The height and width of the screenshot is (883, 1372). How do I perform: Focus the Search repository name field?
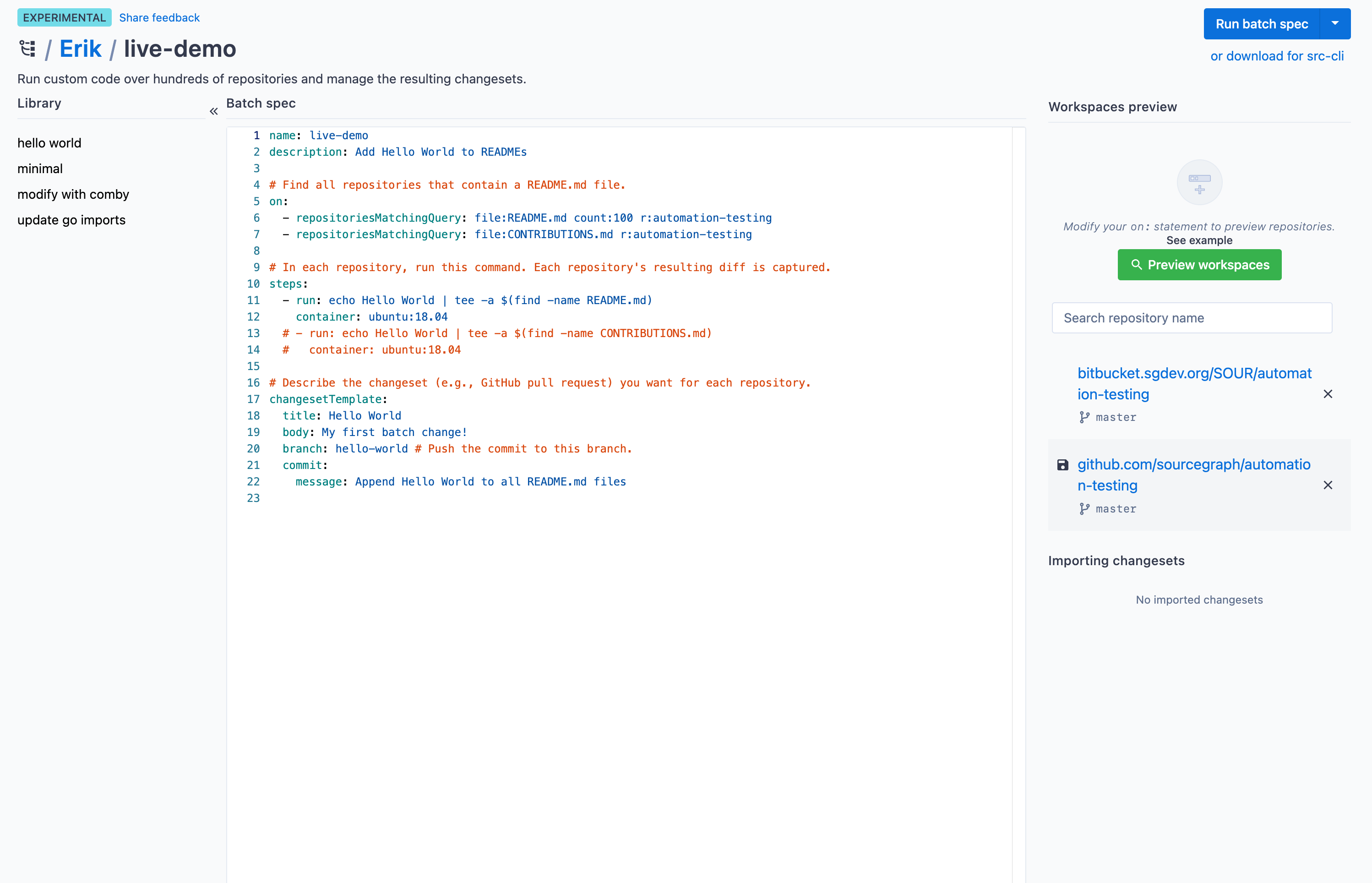tap(1192, 318)
